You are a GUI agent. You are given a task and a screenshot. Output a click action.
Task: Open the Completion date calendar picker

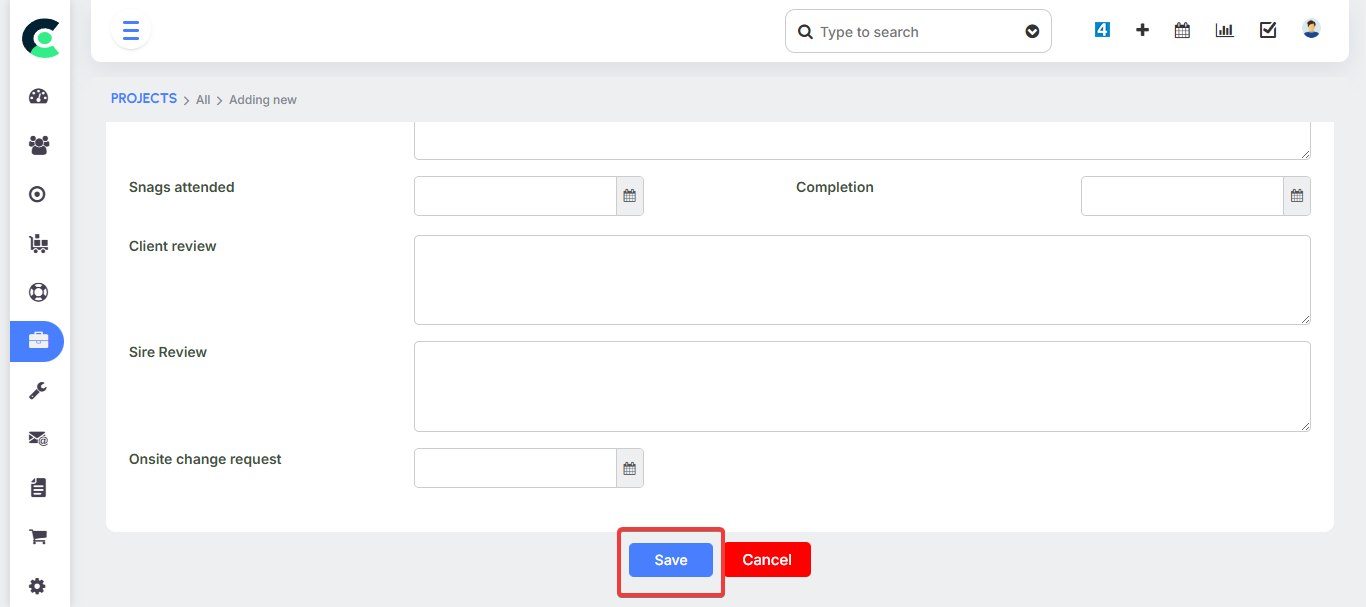point(1296,196)
